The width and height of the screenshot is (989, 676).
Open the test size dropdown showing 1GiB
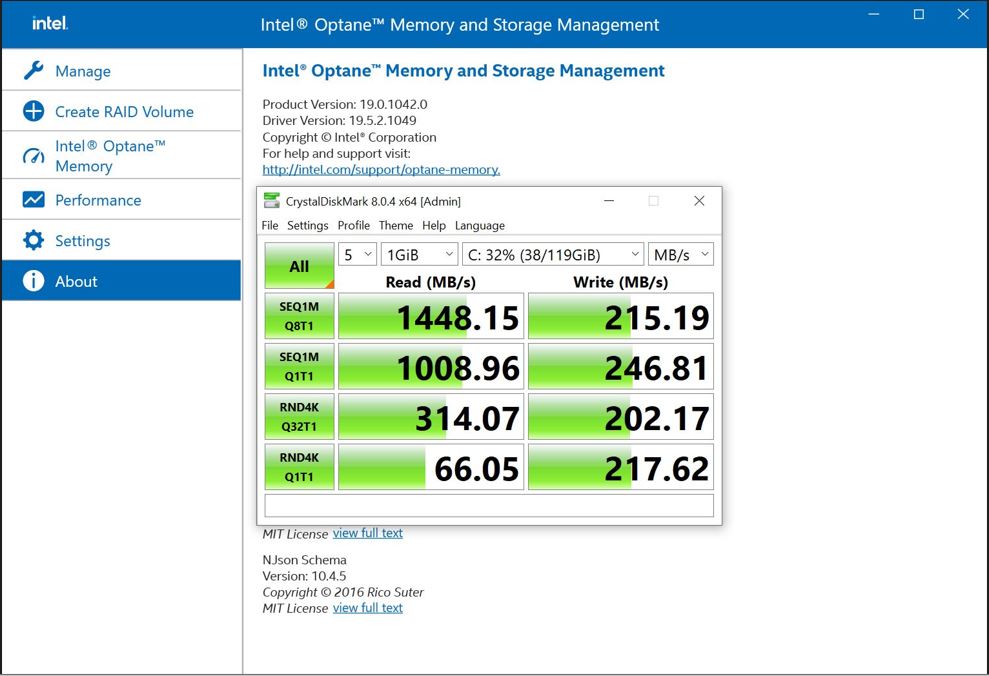[418, 254]
